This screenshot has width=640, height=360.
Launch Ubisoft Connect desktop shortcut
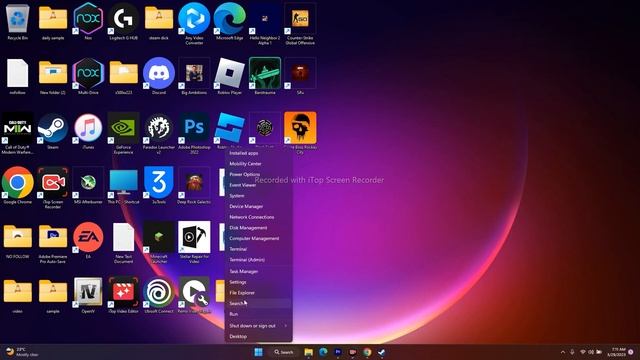159,295
